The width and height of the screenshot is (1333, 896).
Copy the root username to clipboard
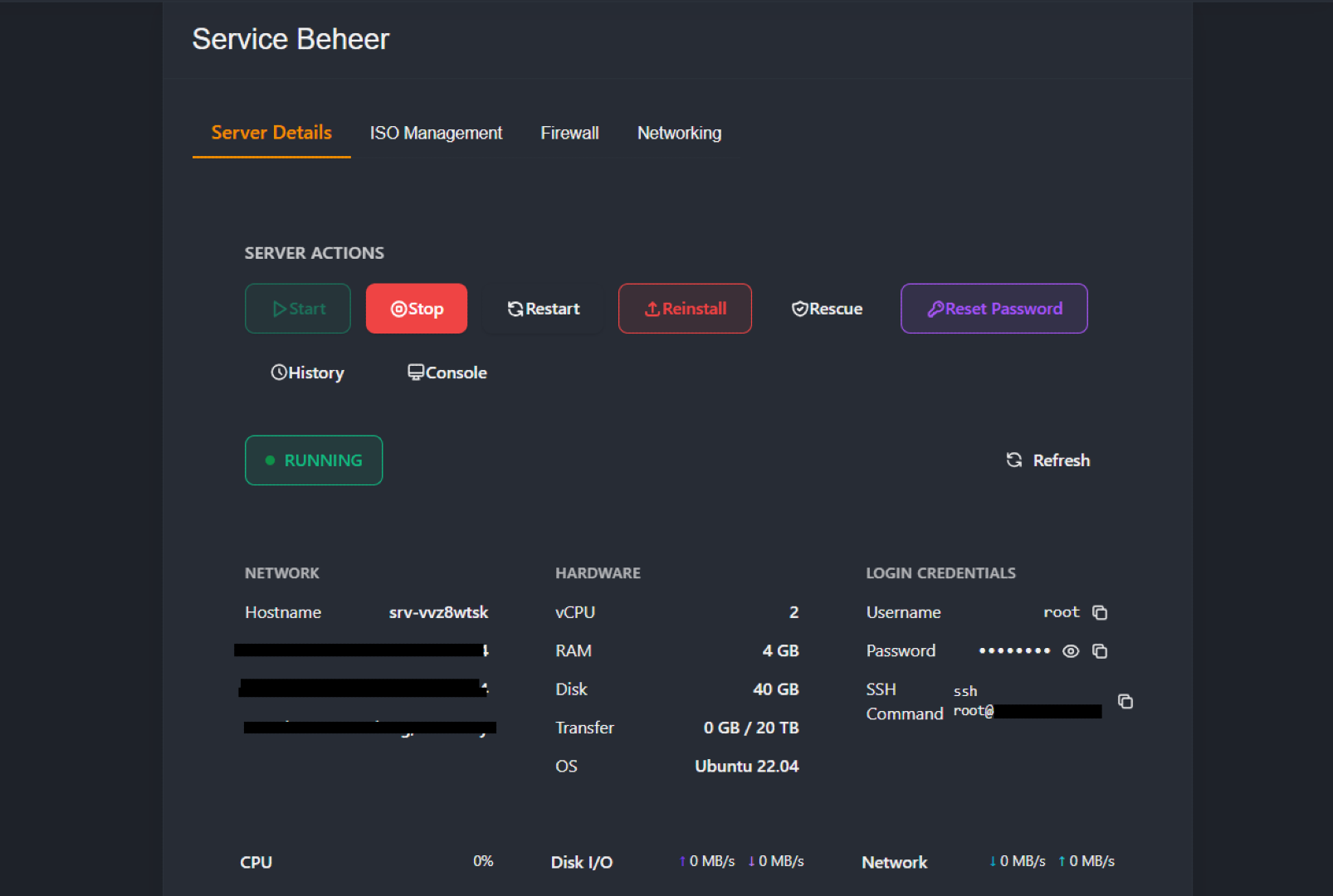(1100, 612)
